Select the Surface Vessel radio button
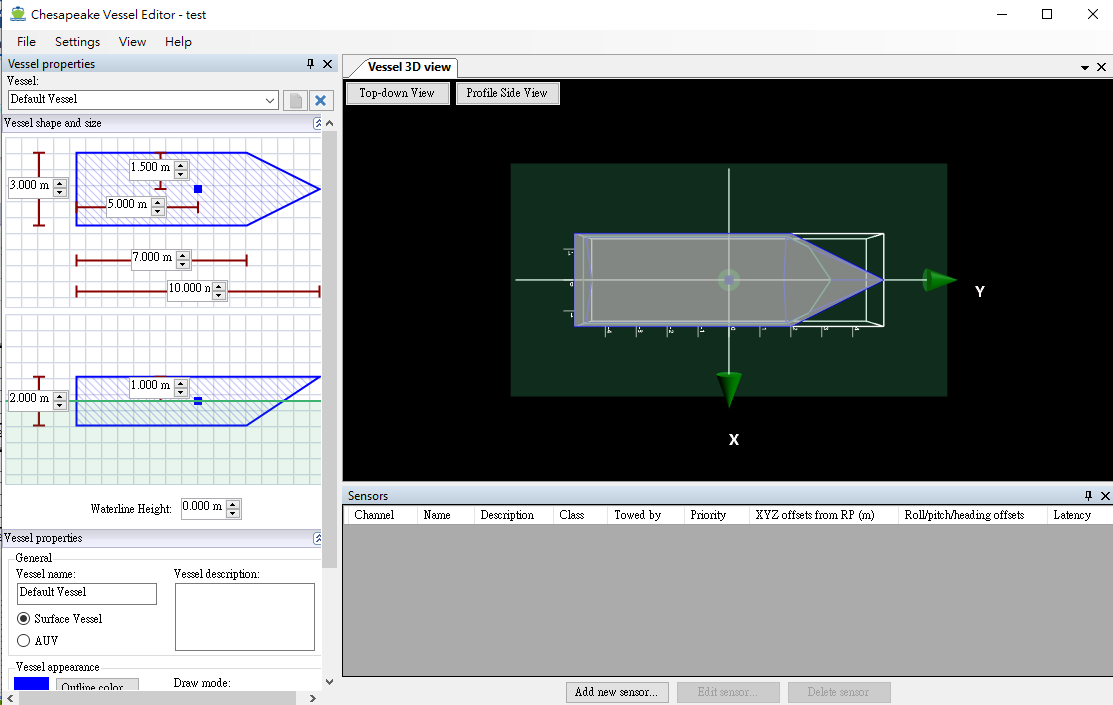Image resolution: width=1113 pixels, height=705 pixels. click(x=24, y=619)
